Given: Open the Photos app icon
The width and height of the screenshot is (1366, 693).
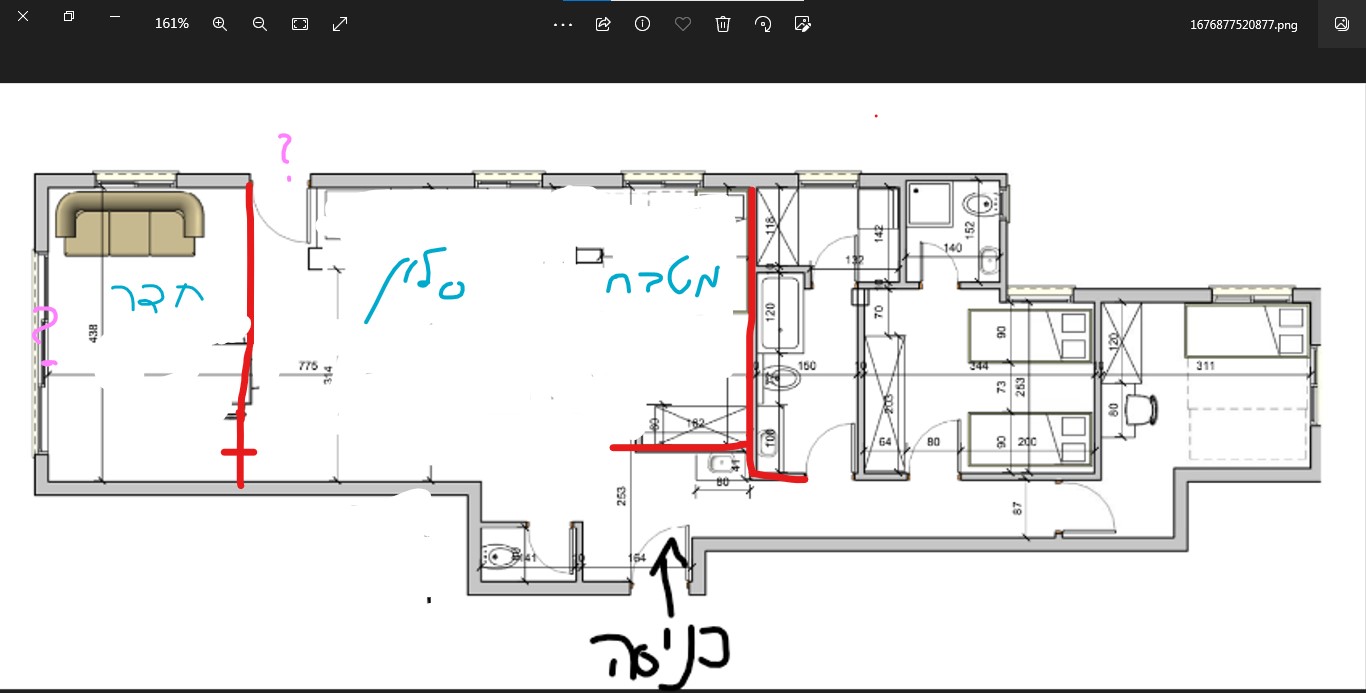Looking at the screenshot, I should point(1342,24).
